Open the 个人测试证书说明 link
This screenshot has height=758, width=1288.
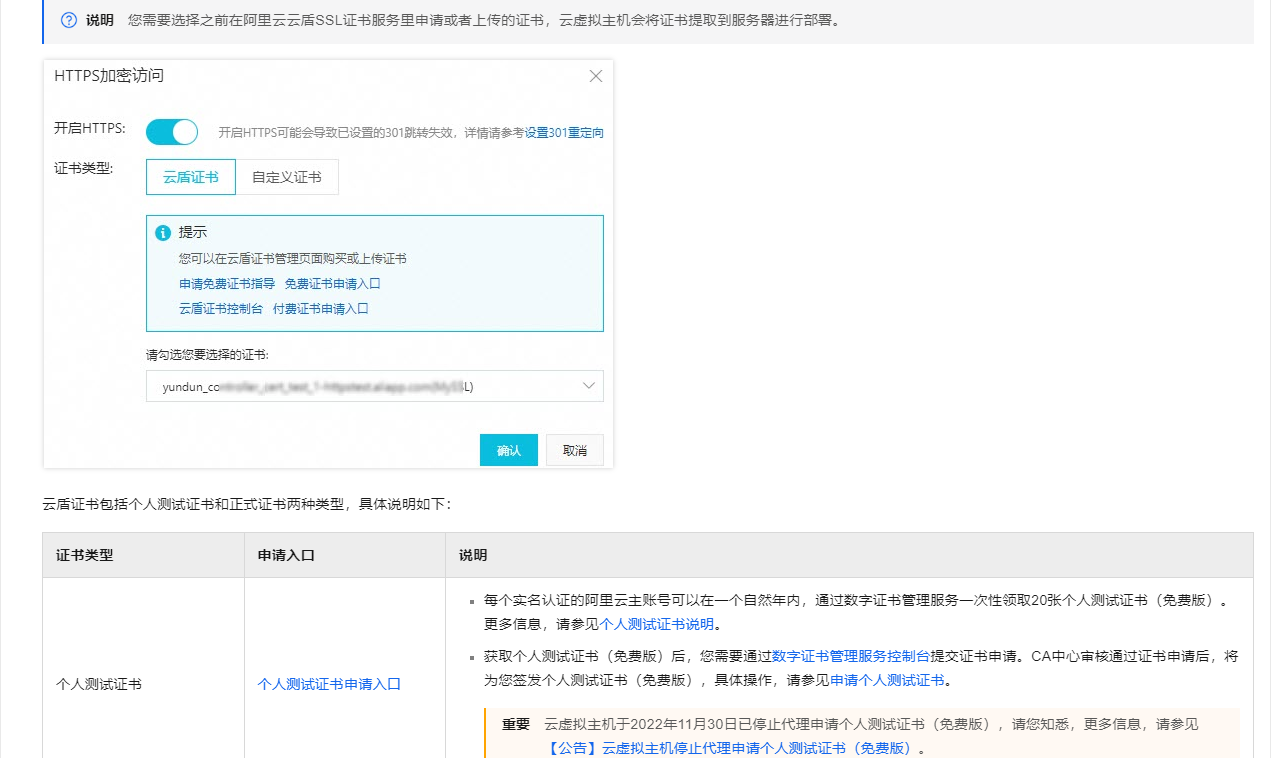click(x=657, y=624)
